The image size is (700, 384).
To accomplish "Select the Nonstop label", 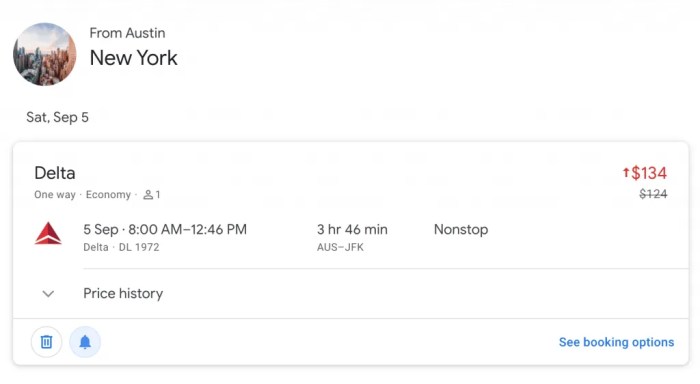I will tap(461, 230).
